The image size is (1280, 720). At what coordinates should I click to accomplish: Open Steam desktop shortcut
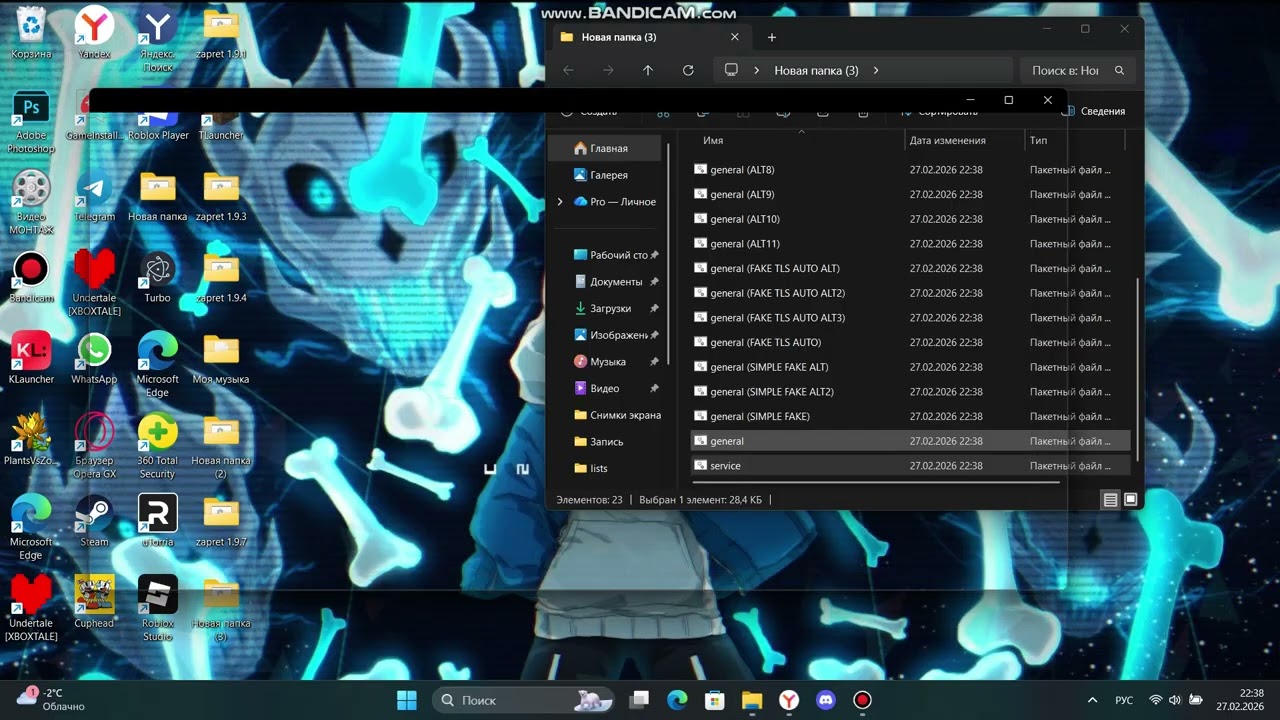coord(94,520)
